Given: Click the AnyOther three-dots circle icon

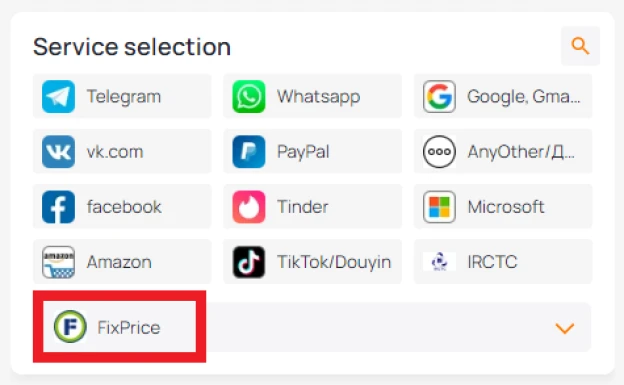Looking at the screenshot, I should click(439, 152).
